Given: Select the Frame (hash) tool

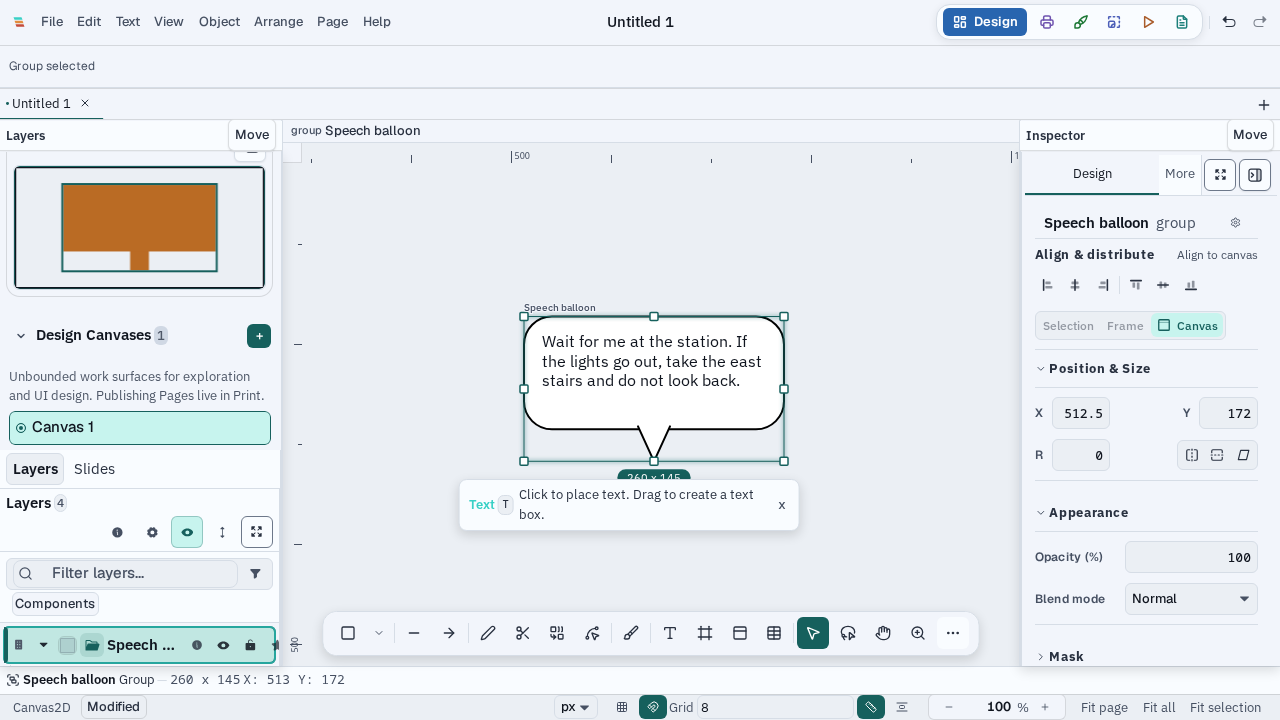Looking at the screenshot, I should point(705,633).
